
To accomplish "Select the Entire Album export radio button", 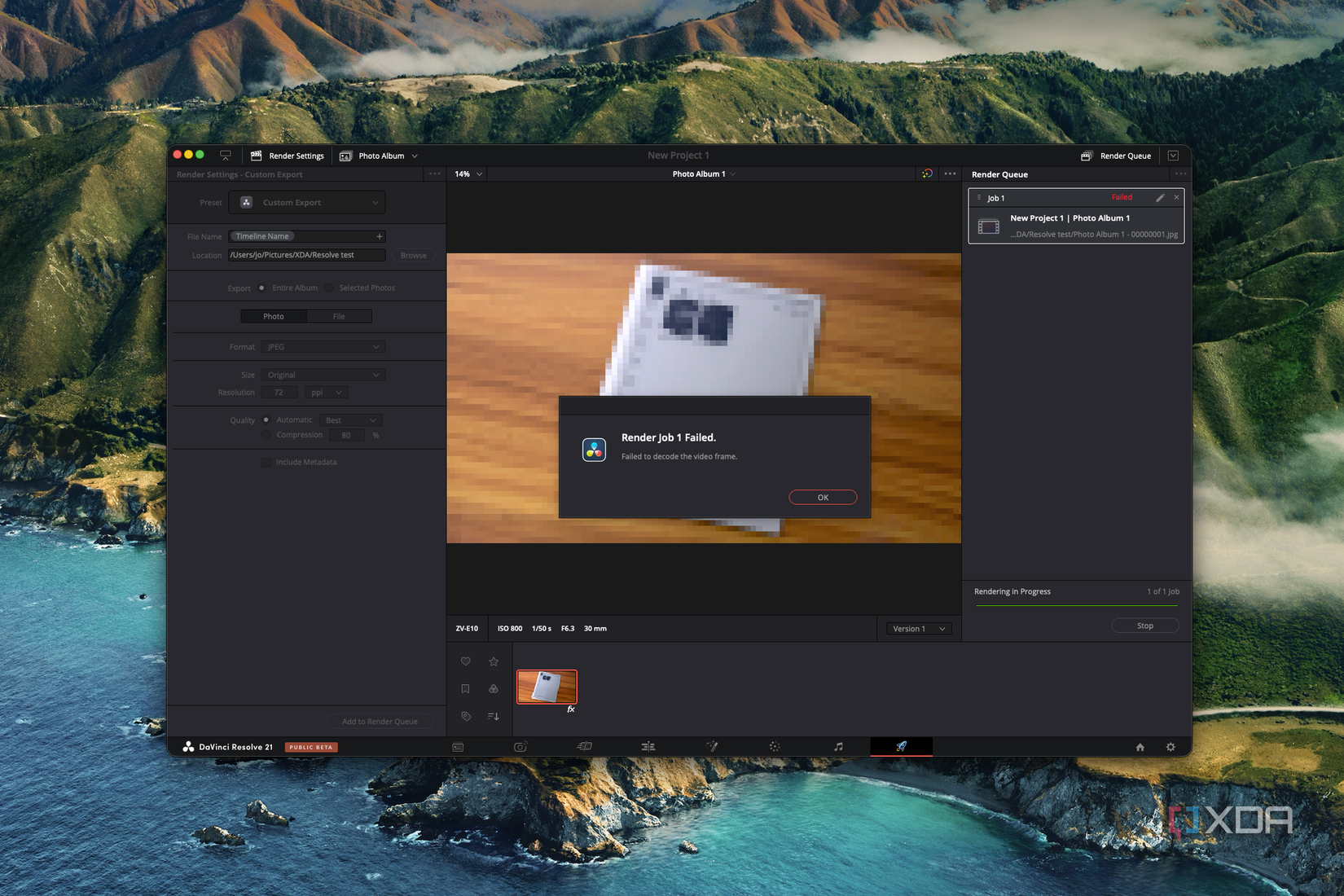I will coord(261,288).
